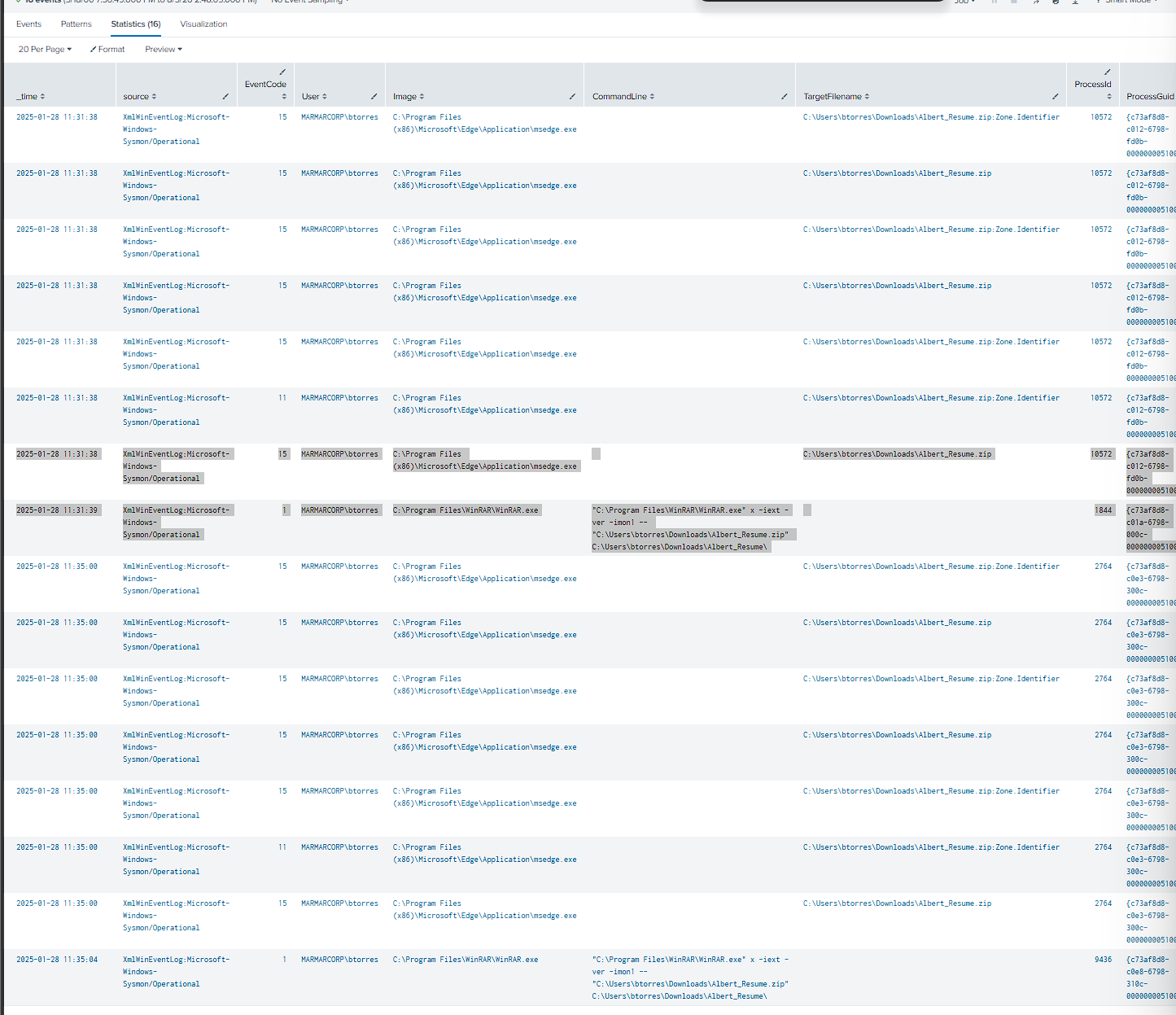Click the sort arrows beside Image header
Image resolution: width=1176 pixels, height=1015 pixels.
(x=422, y=97)
